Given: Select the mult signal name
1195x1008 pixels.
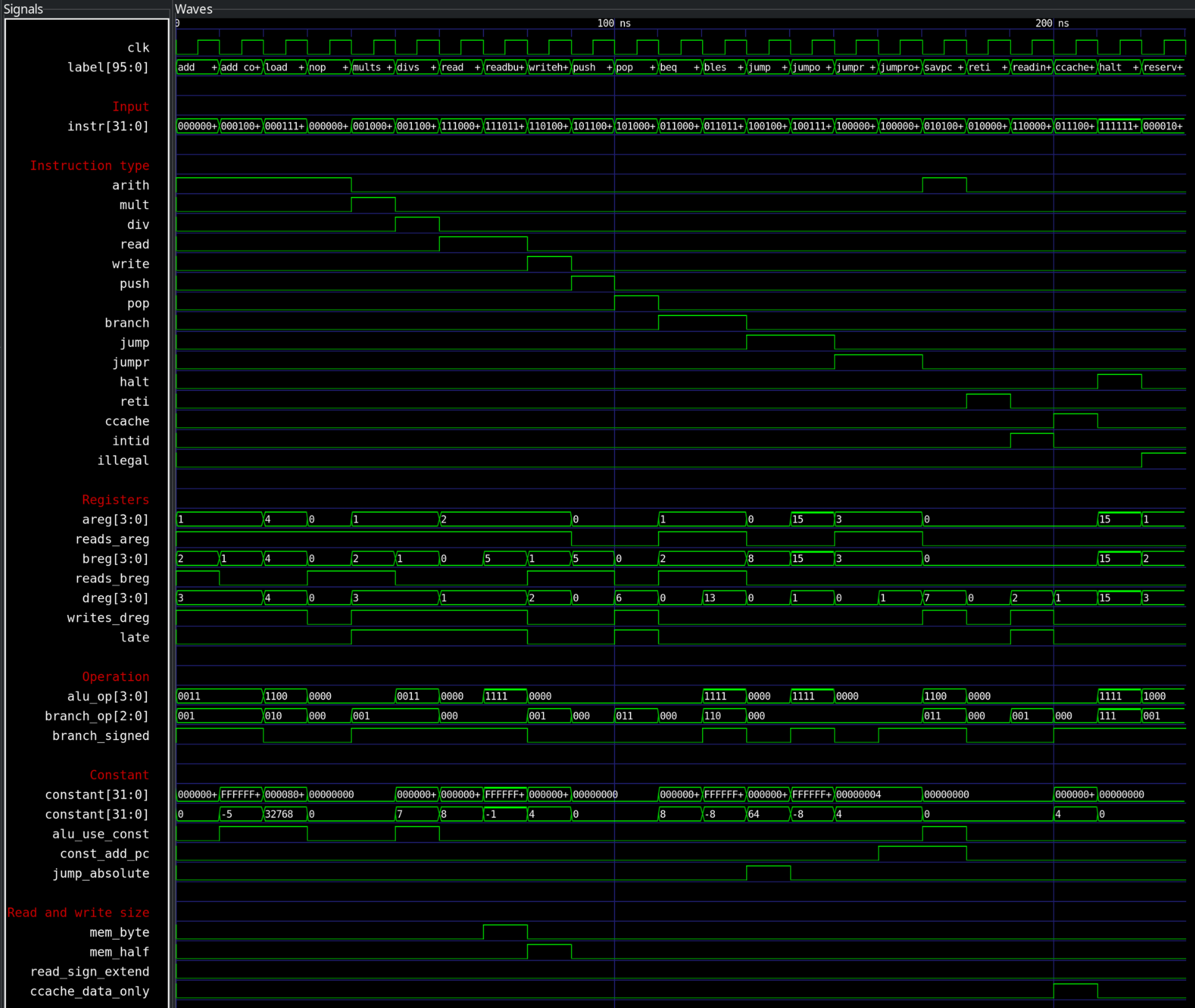Looking at the screenshot, I should click(x=134, y=205).
